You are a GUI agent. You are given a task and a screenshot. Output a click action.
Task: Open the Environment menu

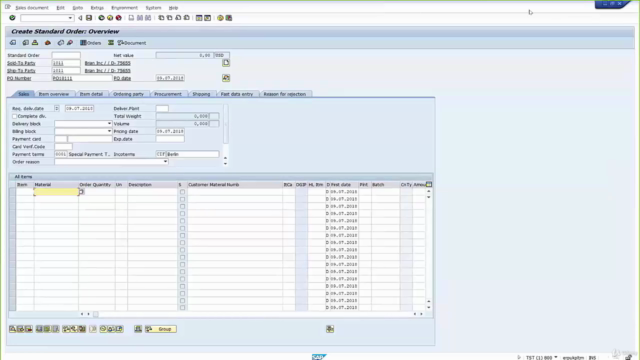tap(124, 8)
